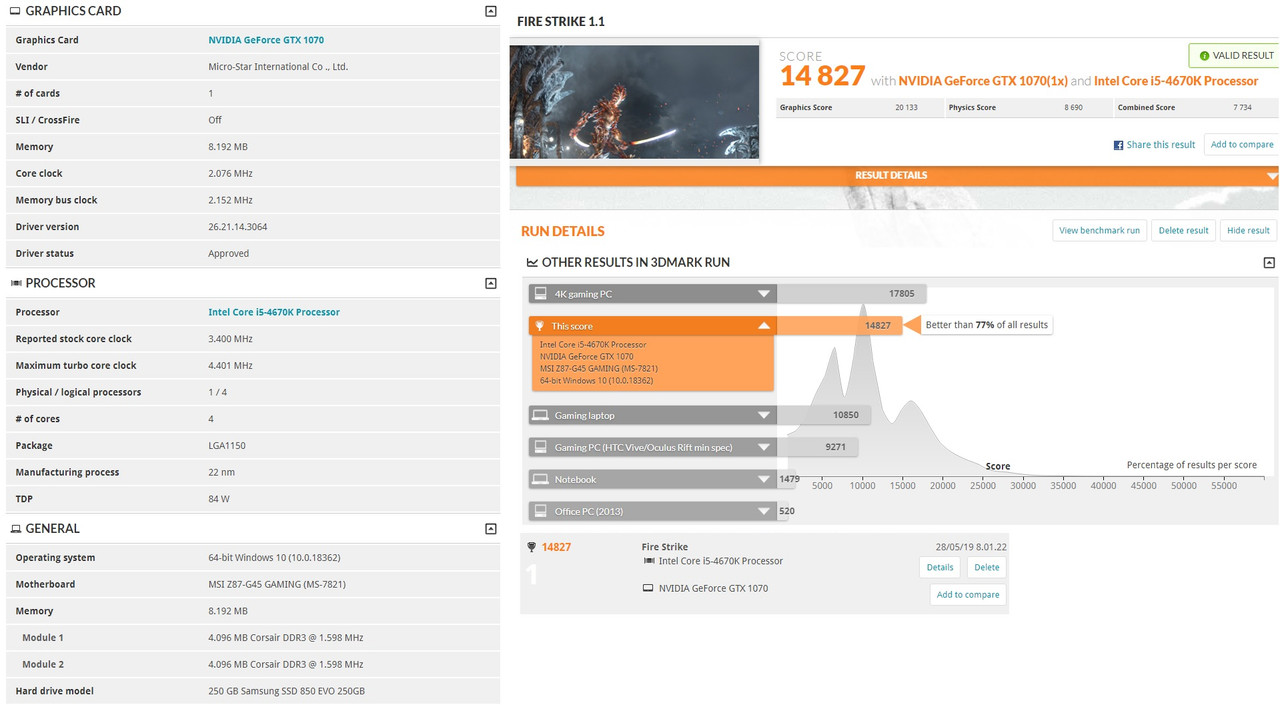The width and height of the screenshot is (1280, 705).
Task: Click the 4K gaming PC monitor icon
Action: click(541, 294)
